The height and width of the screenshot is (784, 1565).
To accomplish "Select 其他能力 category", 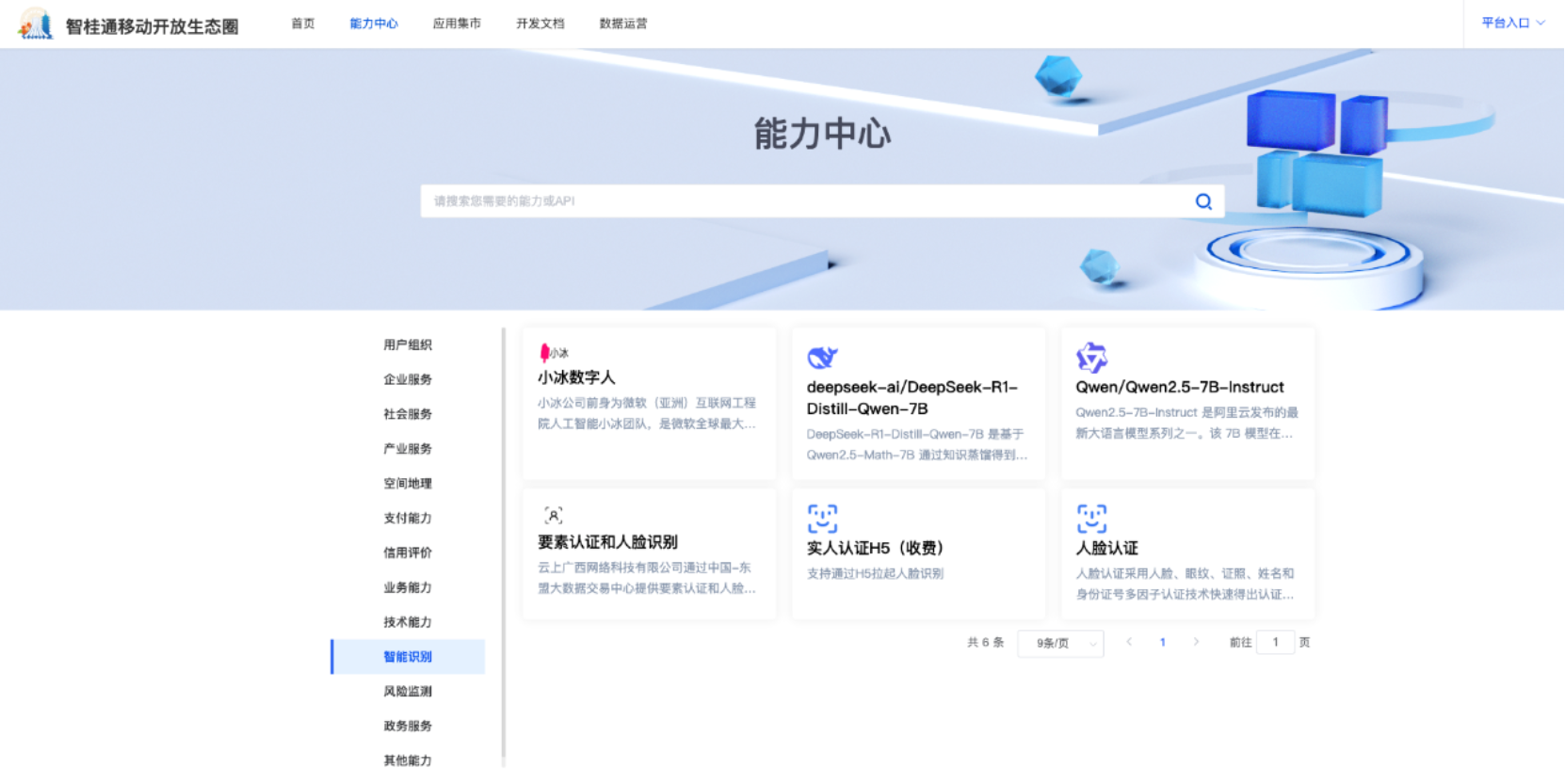I will (x=408, y=761).
